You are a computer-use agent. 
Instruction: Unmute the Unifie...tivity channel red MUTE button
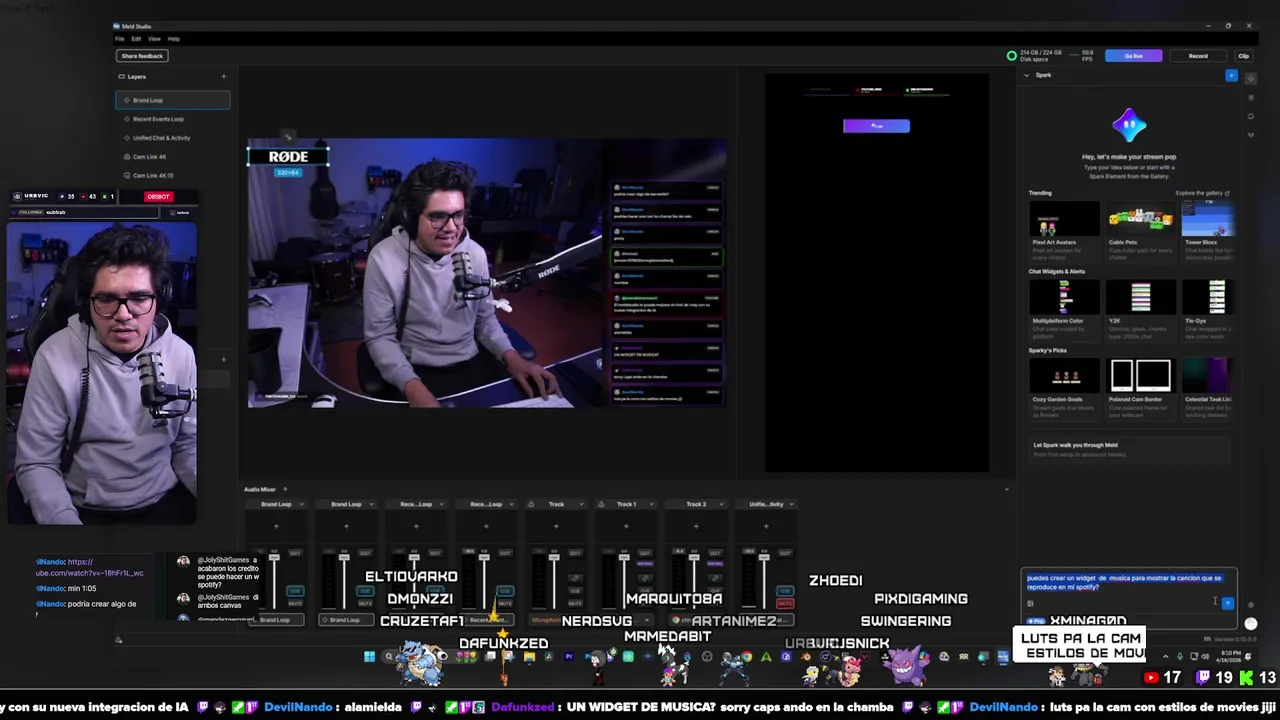pos(785,603)
